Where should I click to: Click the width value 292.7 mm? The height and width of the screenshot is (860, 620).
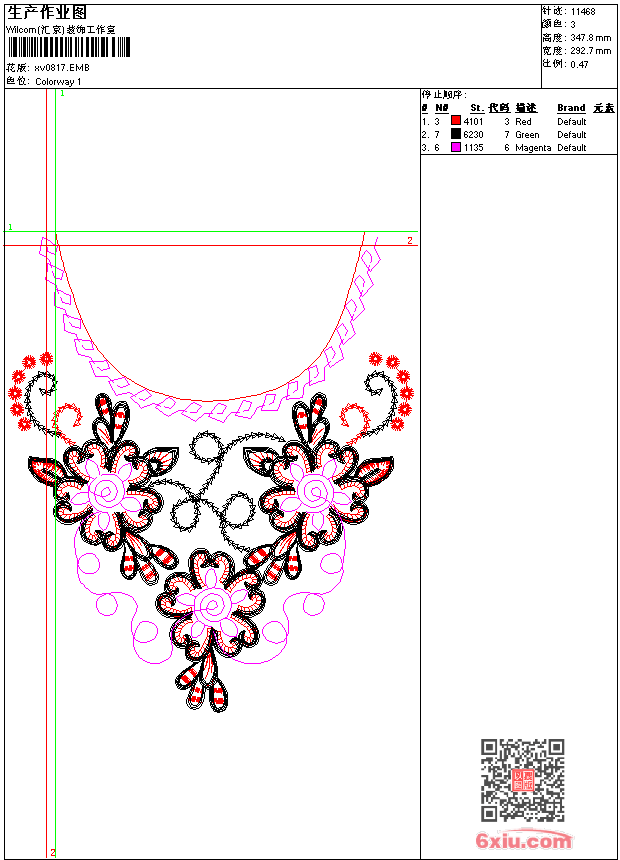click(x=590, y=51)
